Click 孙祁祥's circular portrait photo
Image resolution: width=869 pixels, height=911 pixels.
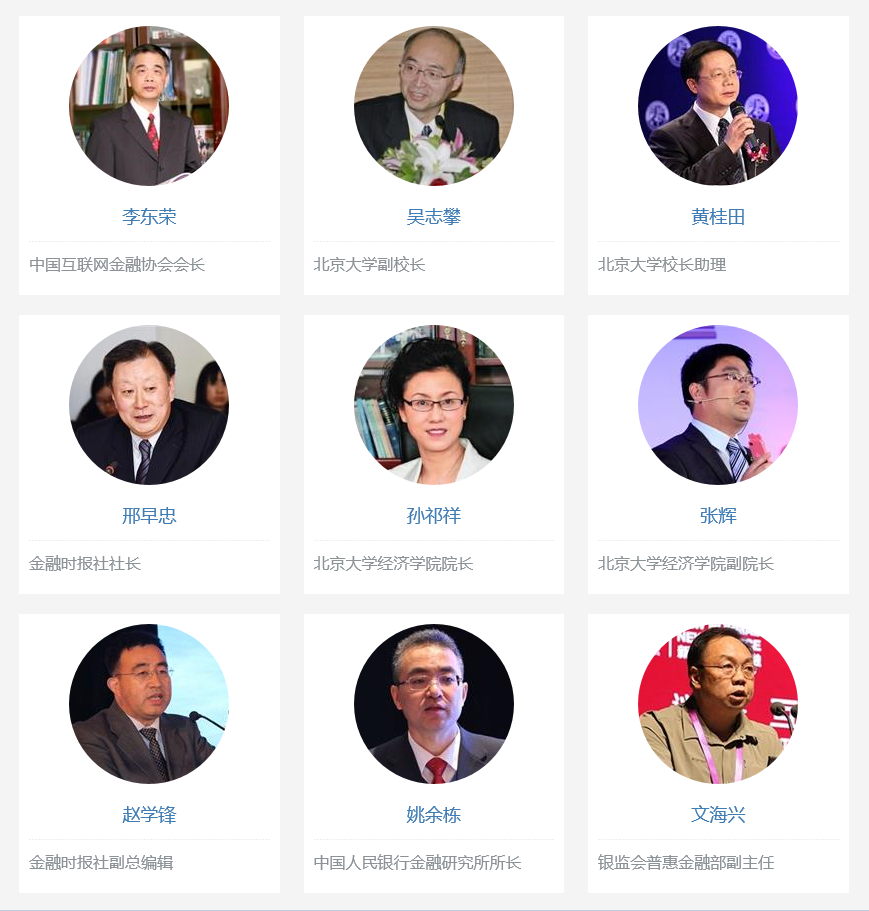[433, 405]
